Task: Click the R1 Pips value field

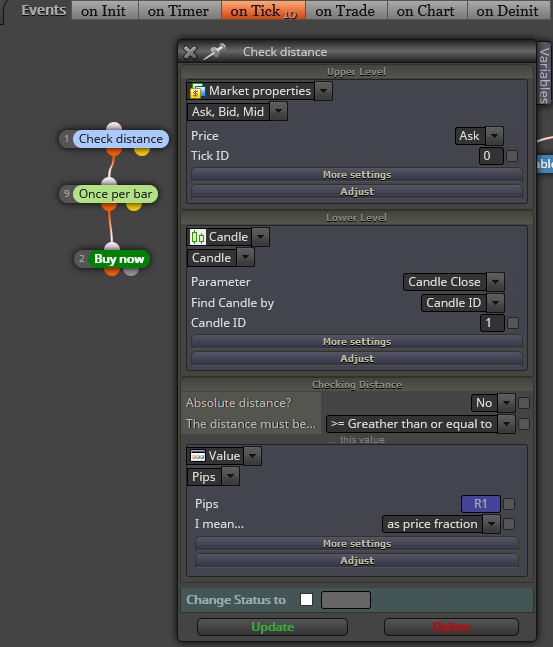Action: coord(481,504)
